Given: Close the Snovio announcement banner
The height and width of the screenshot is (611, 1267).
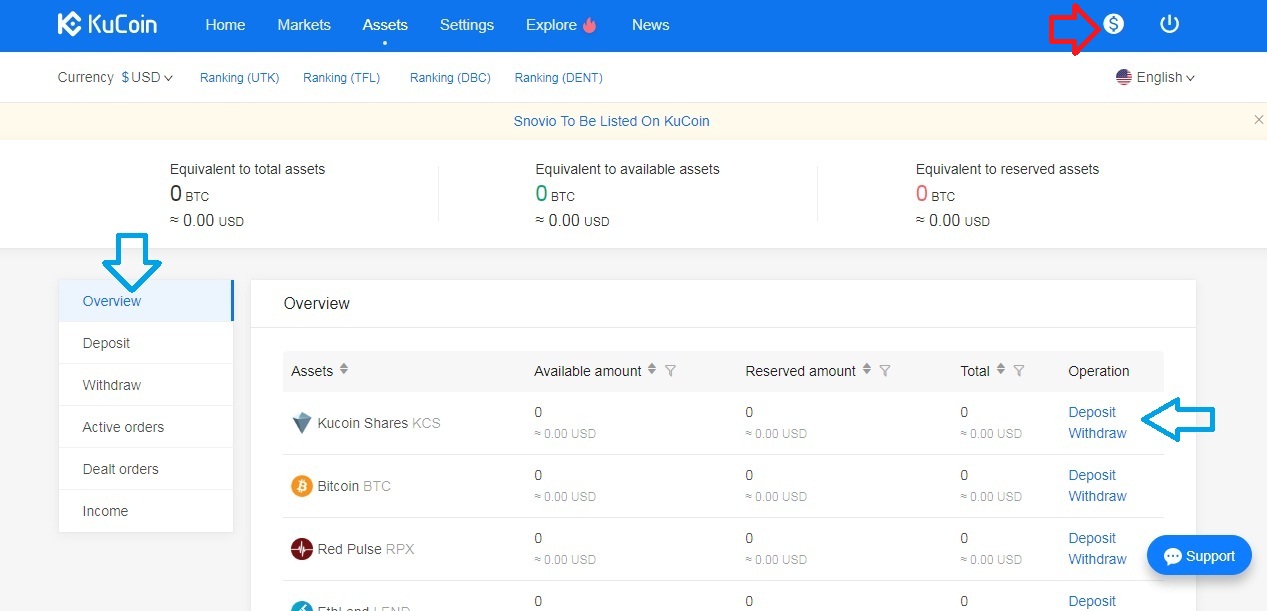Looking at the screenshot, I should [1258, 120].
